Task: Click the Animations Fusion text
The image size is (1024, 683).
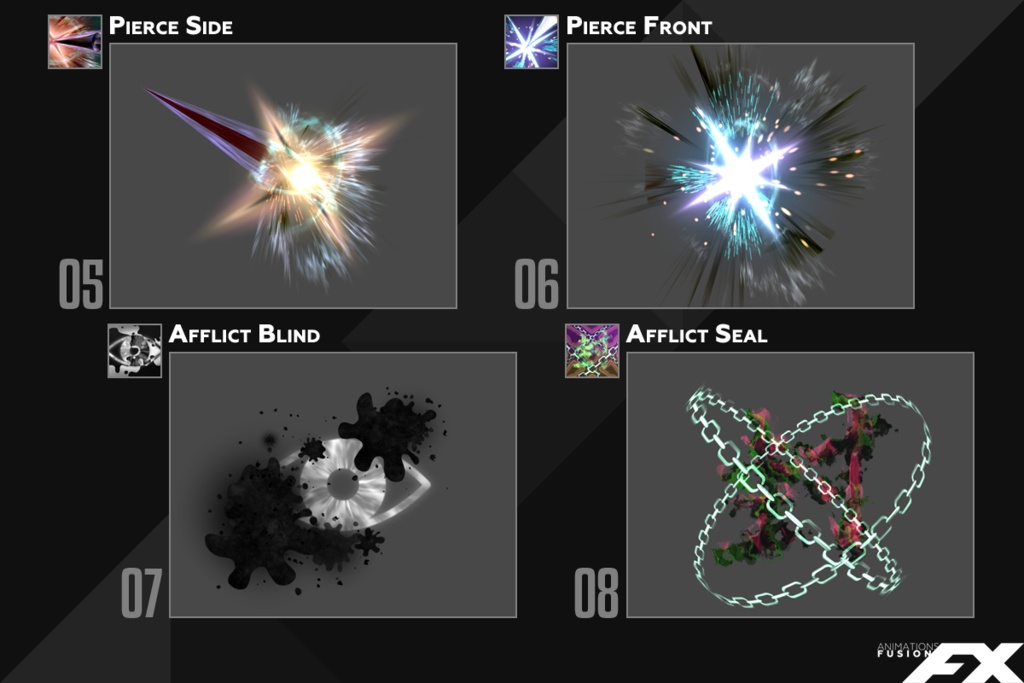Action: click(x=908, y=650)
